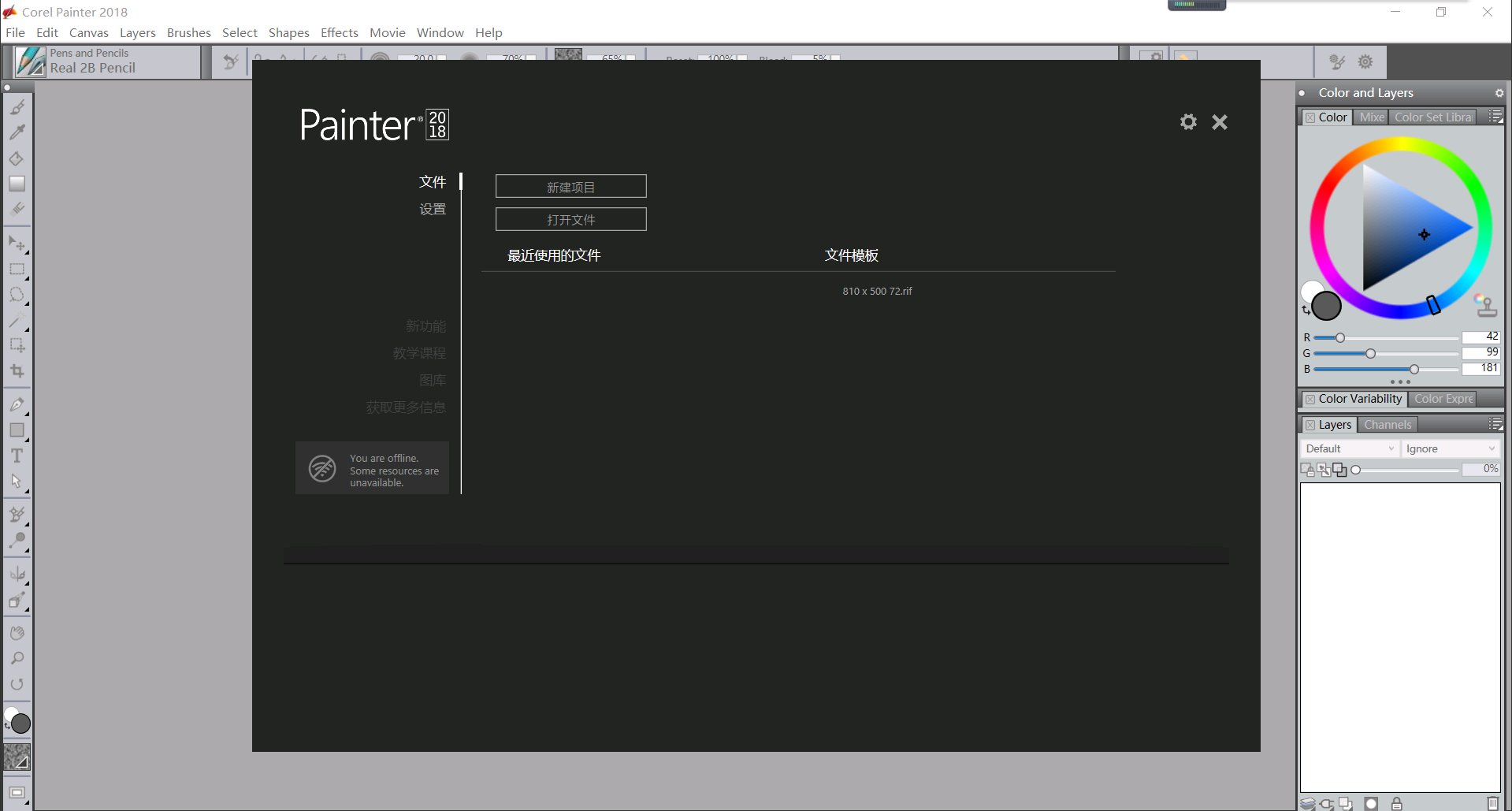The image size is (1512, 811).
Task: Click the red R slider handle
Action: click(1340, 337)
